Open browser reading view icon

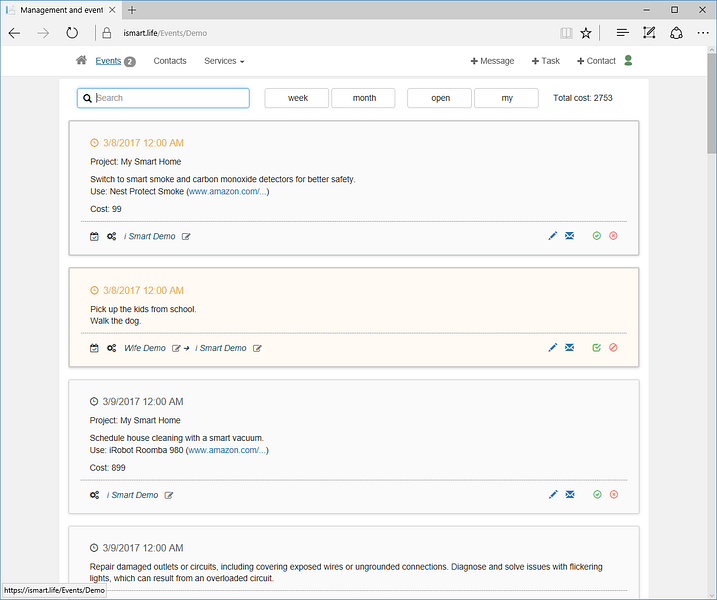pyautogui.click(x=566, y=33)
